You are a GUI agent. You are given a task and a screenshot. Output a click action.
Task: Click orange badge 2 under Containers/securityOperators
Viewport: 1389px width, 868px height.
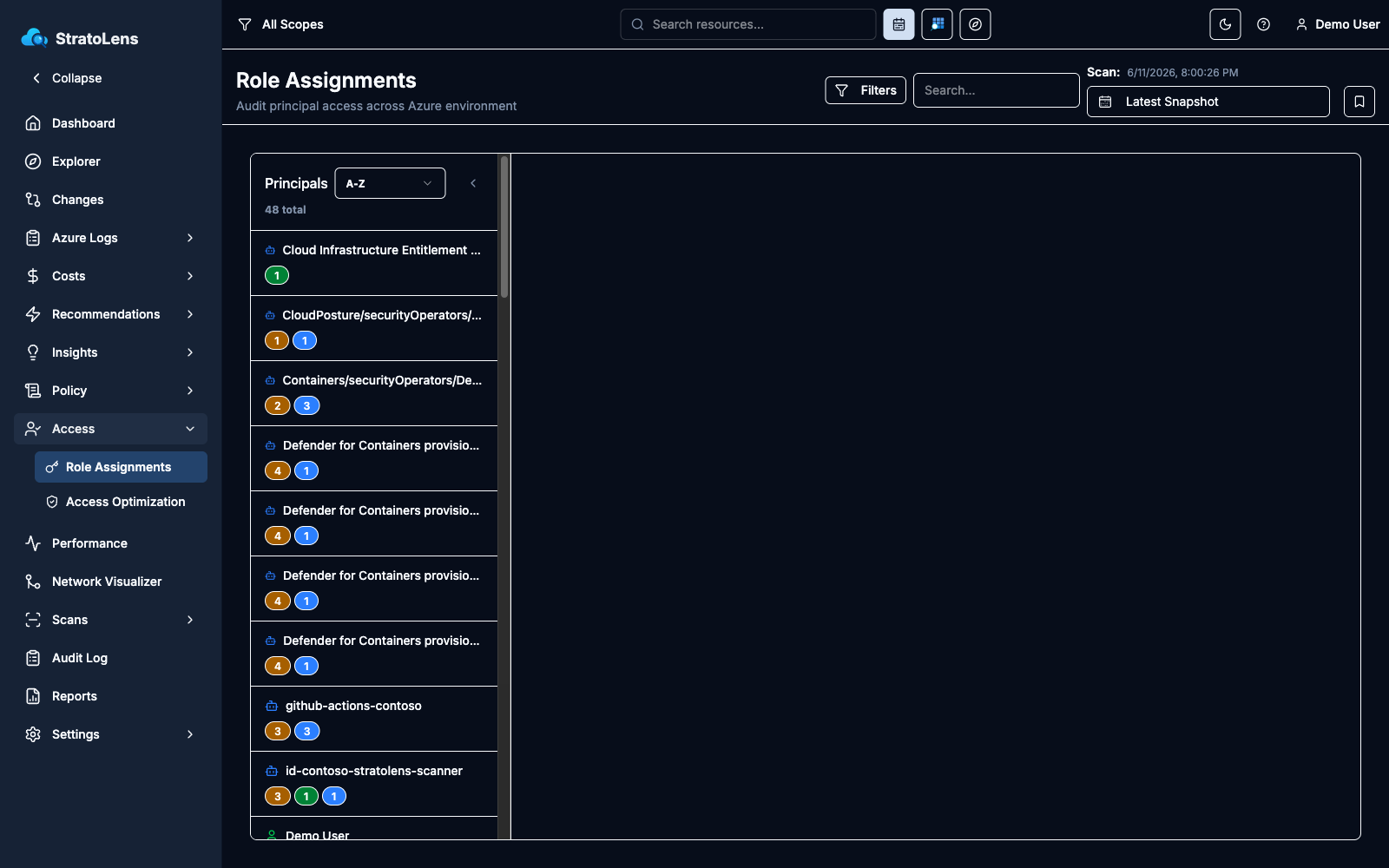click(x=278, y=405)
